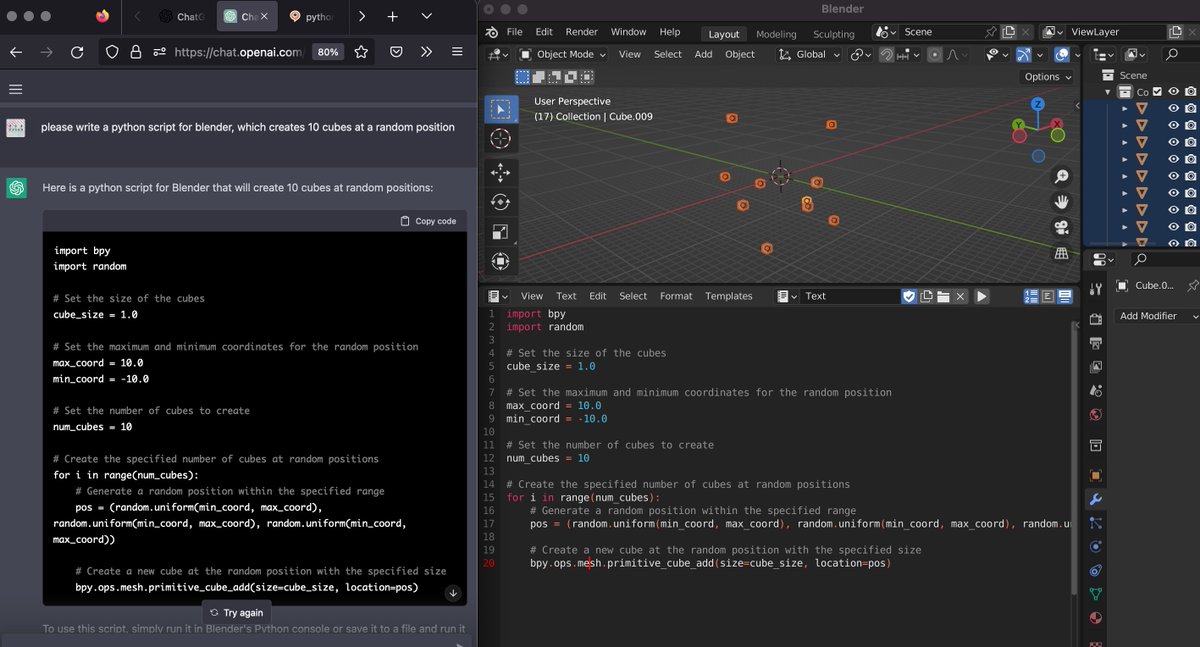
Task: Select the Move tool in viewport toolbar
Action: point(500,173)
